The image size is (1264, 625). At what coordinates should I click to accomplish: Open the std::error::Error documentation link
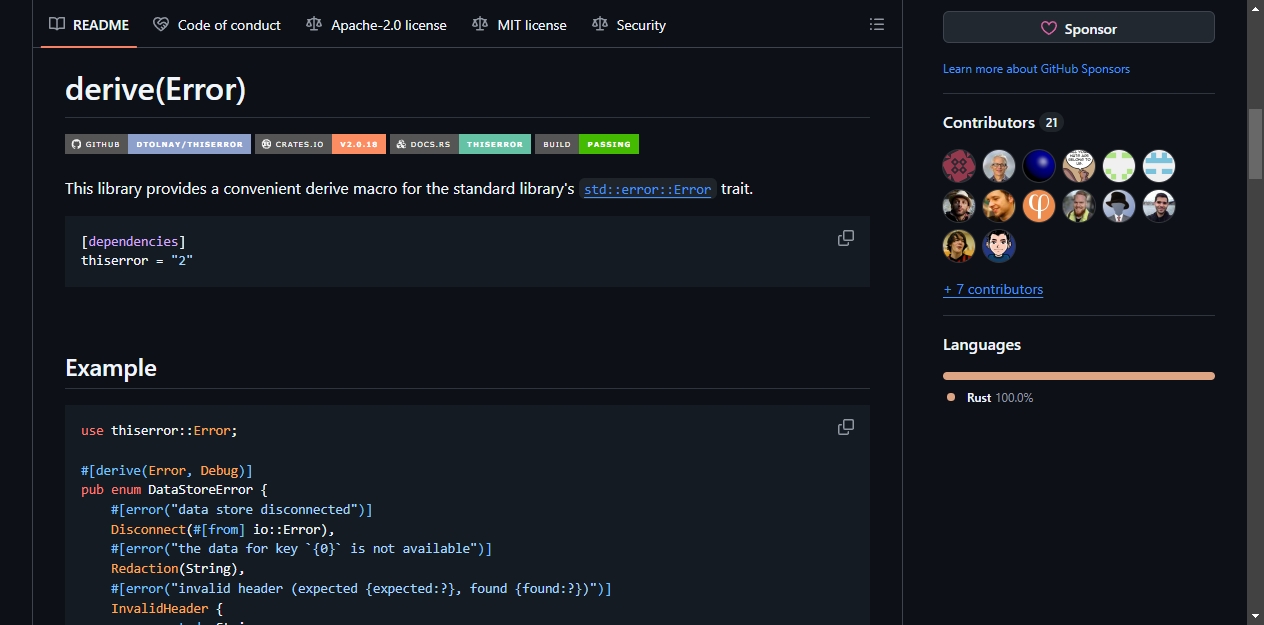(648, 189)
